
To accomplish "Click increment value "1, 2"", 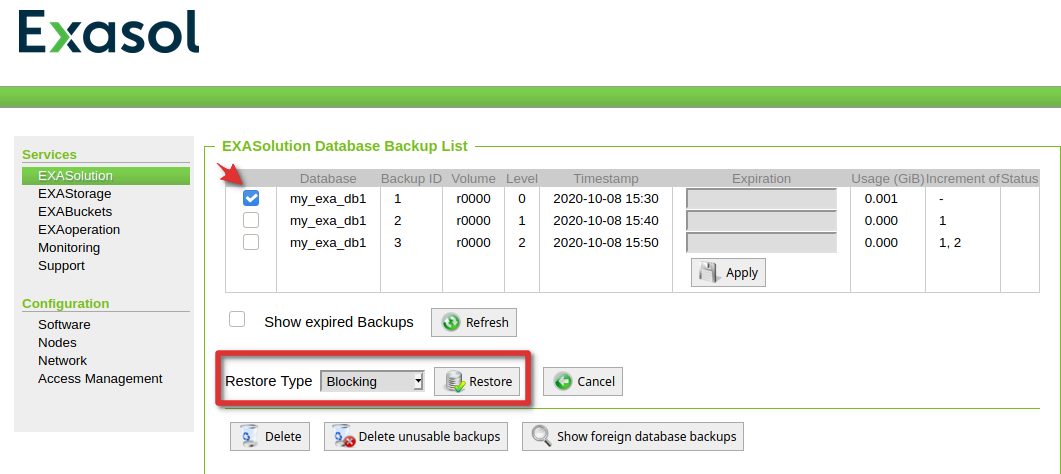I will click(949, 242).
